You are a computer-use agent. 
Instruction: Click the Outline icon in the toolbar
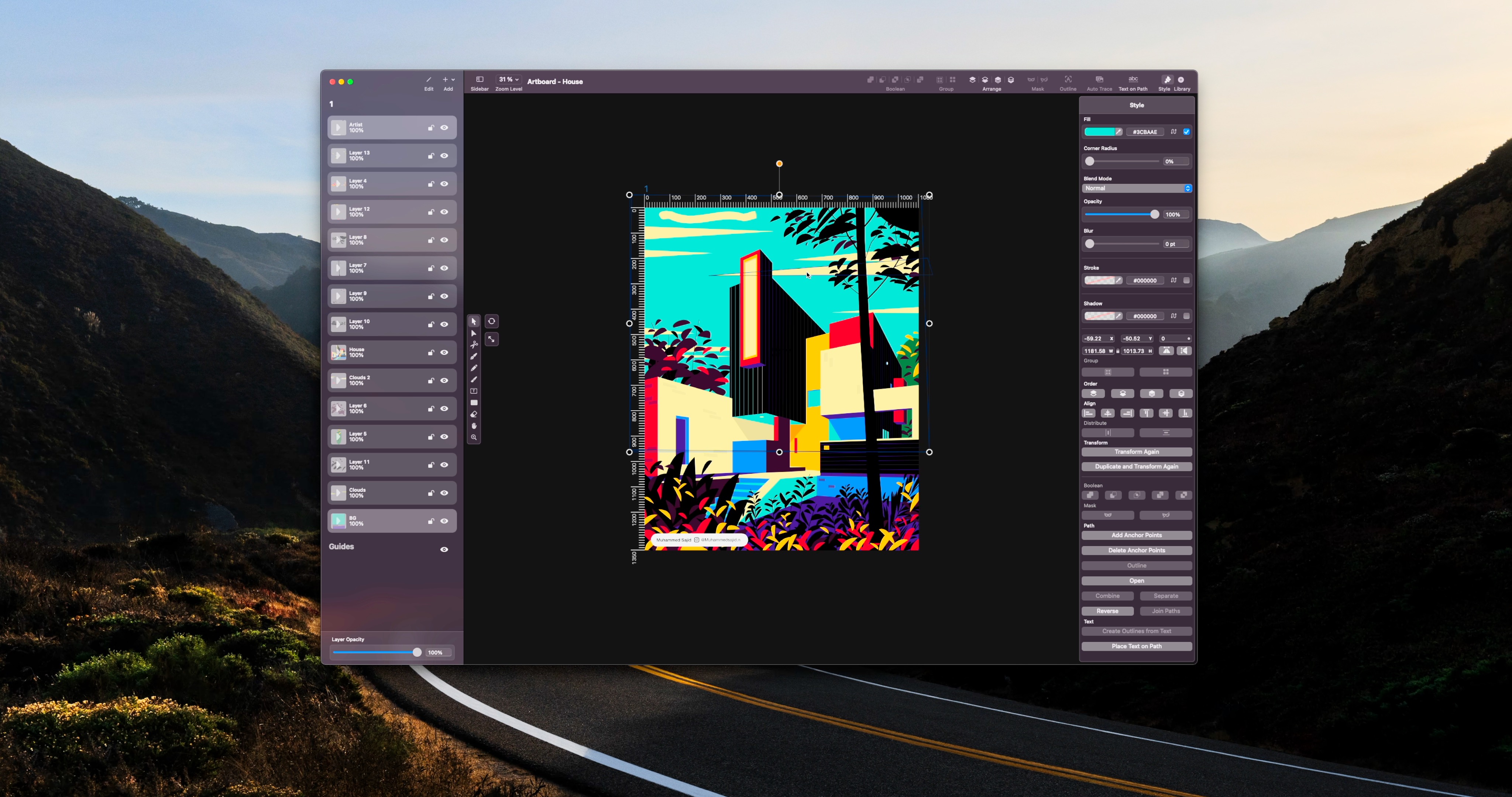[x=1068, y=80]
